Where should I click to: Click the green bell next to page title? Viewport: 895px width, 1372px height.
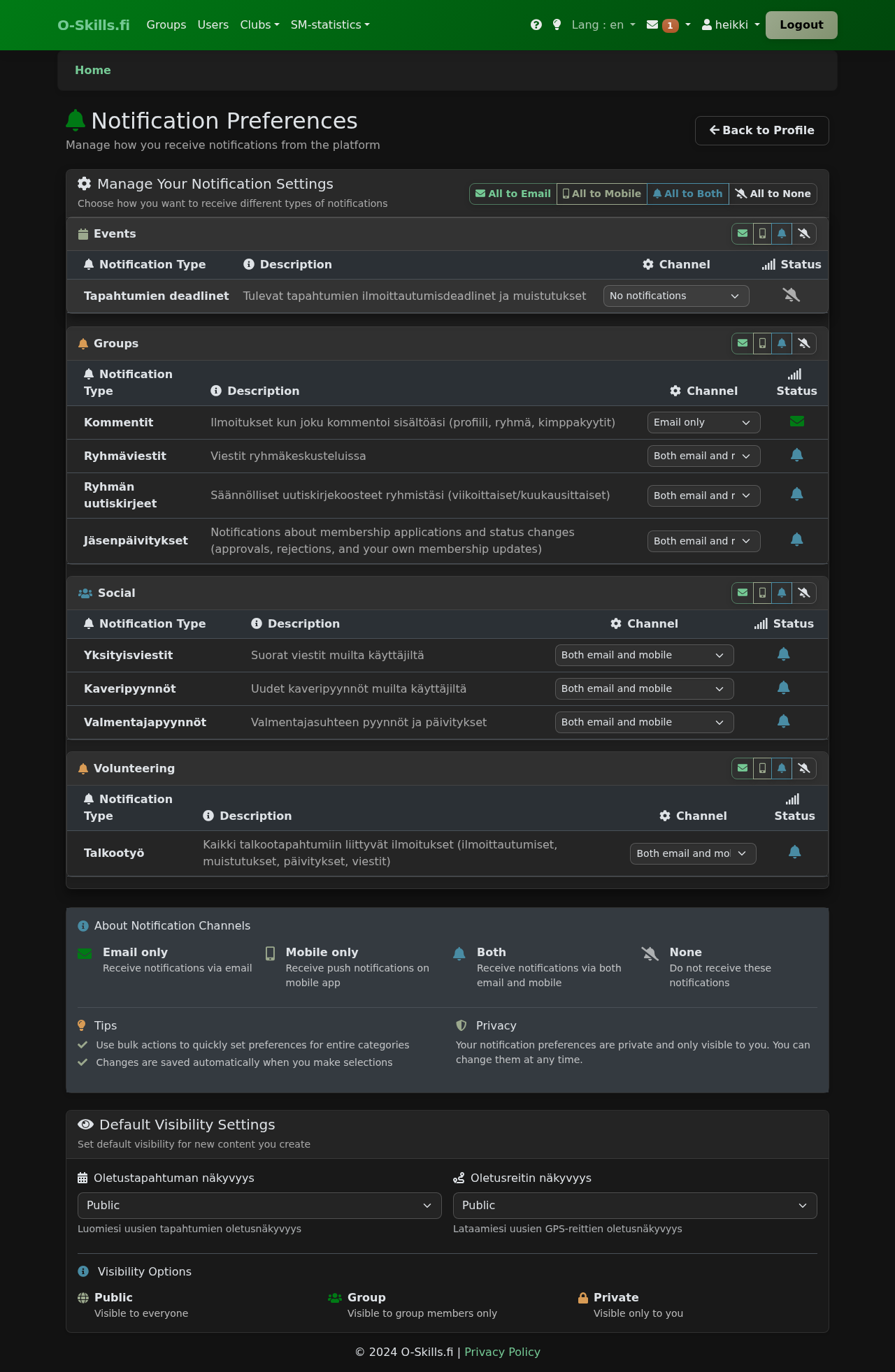(76, 120)
